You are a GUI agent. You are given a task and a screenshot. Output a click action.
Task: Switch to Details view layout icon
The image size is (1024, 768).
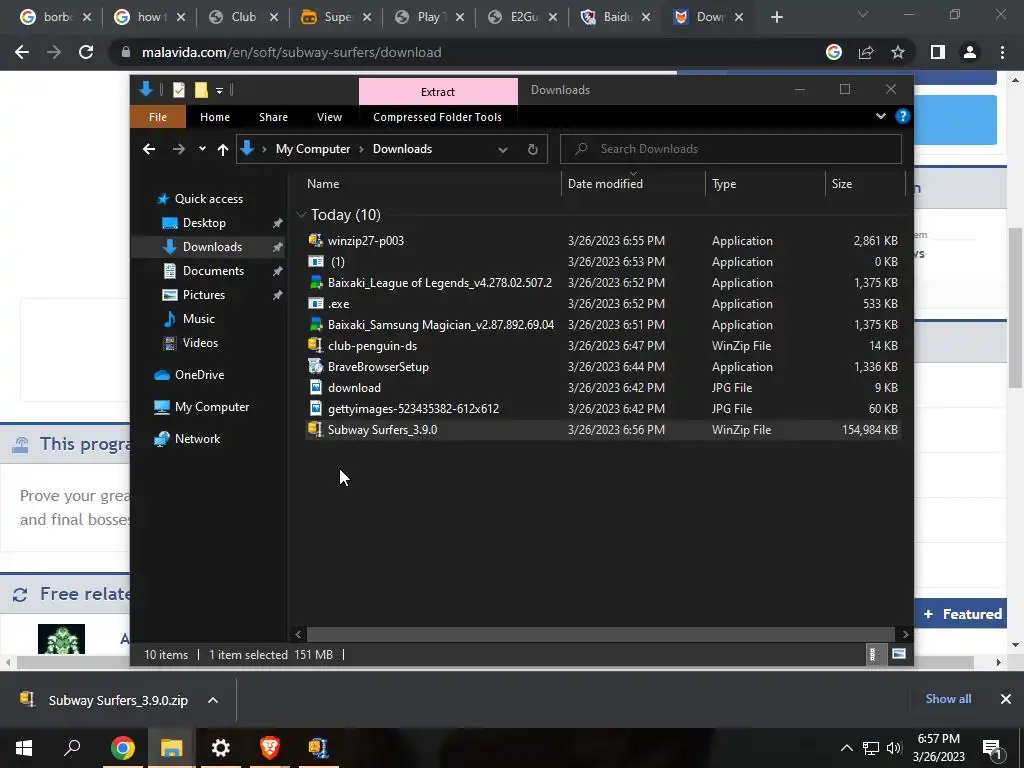(x=872, y=654)
